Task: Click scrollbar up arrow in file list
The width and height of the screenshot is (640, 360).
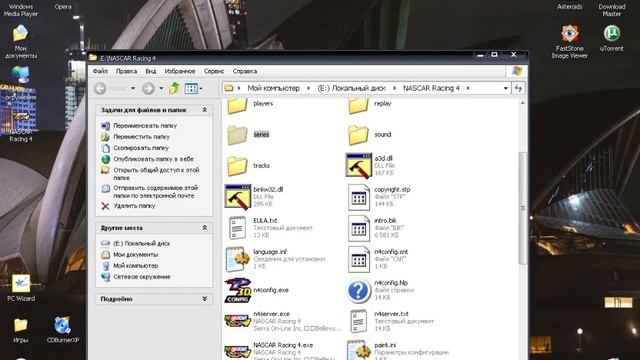Action: (523, 103)
